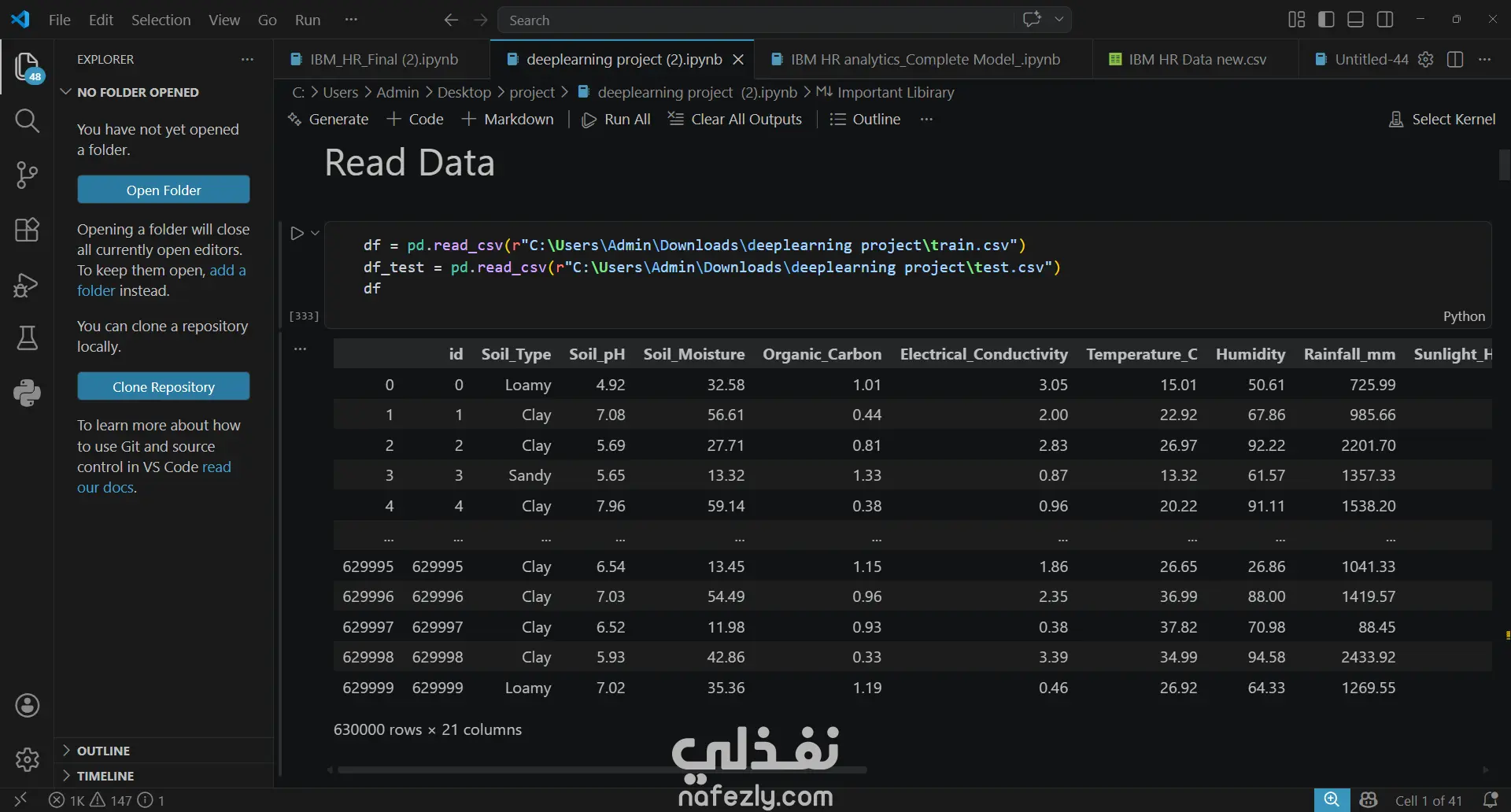Click the Open Folder button
The image size is (1511, 812).
pyautogui.click(x=164, y=190)
